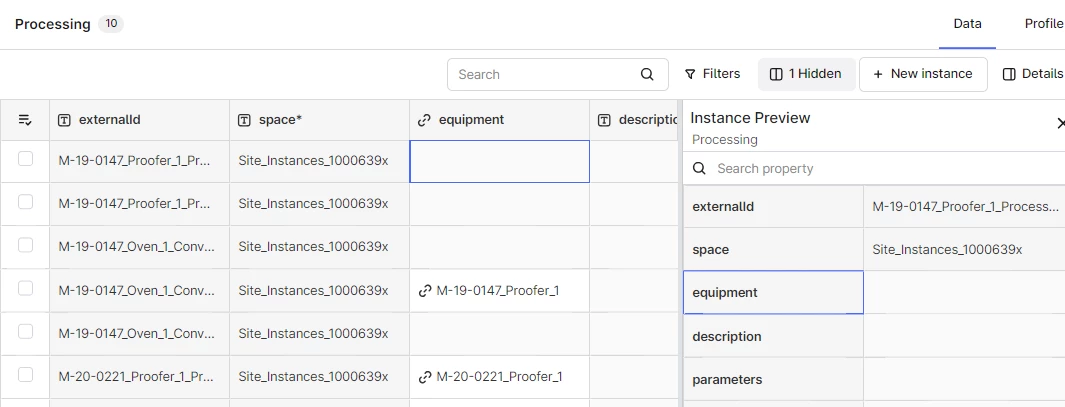Click the space column text-type icon
The height and width of the screenshot is (407, 1065).
pos(244,120)
